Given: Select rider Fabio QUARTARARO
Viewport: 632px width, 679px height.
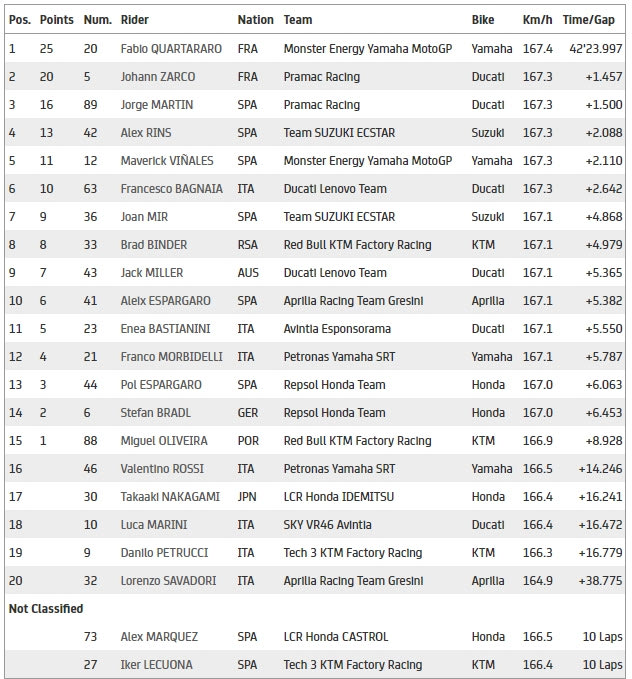Looking at the screenshot, I should (171, 49).
